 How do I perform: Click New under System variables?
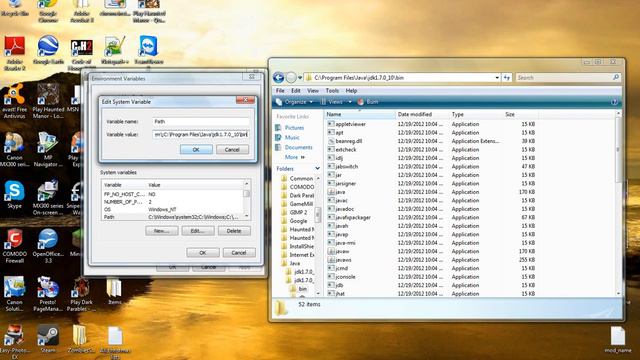pyautogui.click(x=162, y=231)
